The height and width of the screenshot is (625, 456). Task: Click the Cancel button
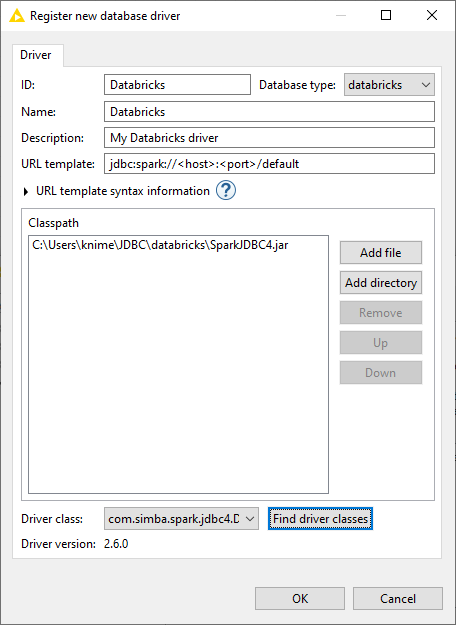(x=398, y=598)
